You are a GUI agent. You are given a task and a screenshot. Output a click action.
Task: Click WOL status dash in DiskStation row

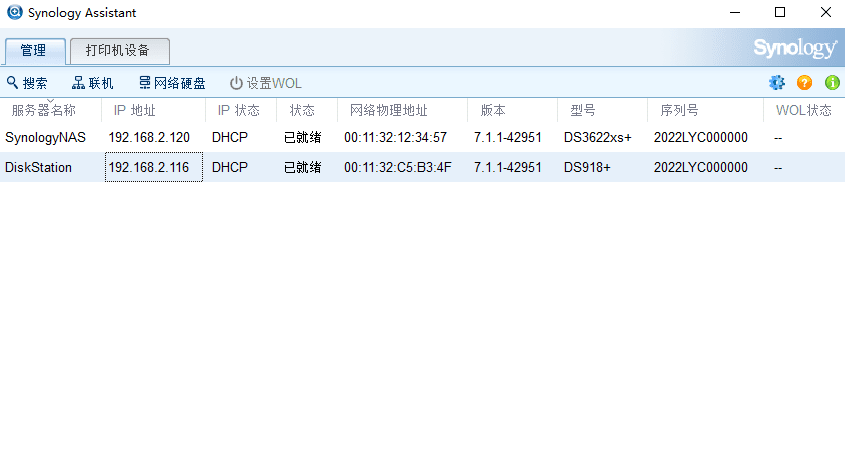(x=778, y=168)
